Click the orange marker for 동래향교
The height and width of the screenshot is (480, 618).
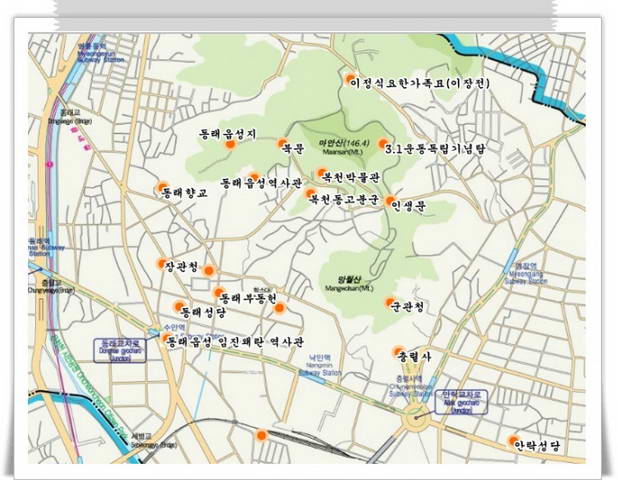[162, 186]
